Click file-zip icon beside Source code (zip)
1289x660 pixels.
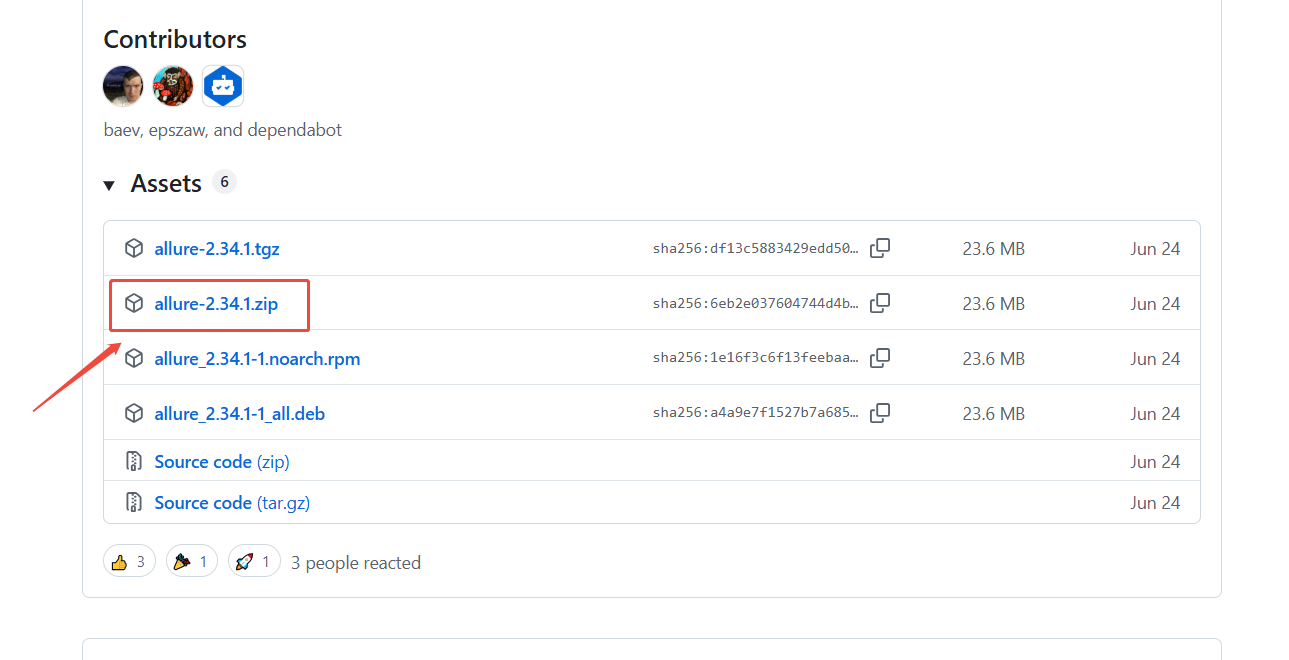(134, 462)
